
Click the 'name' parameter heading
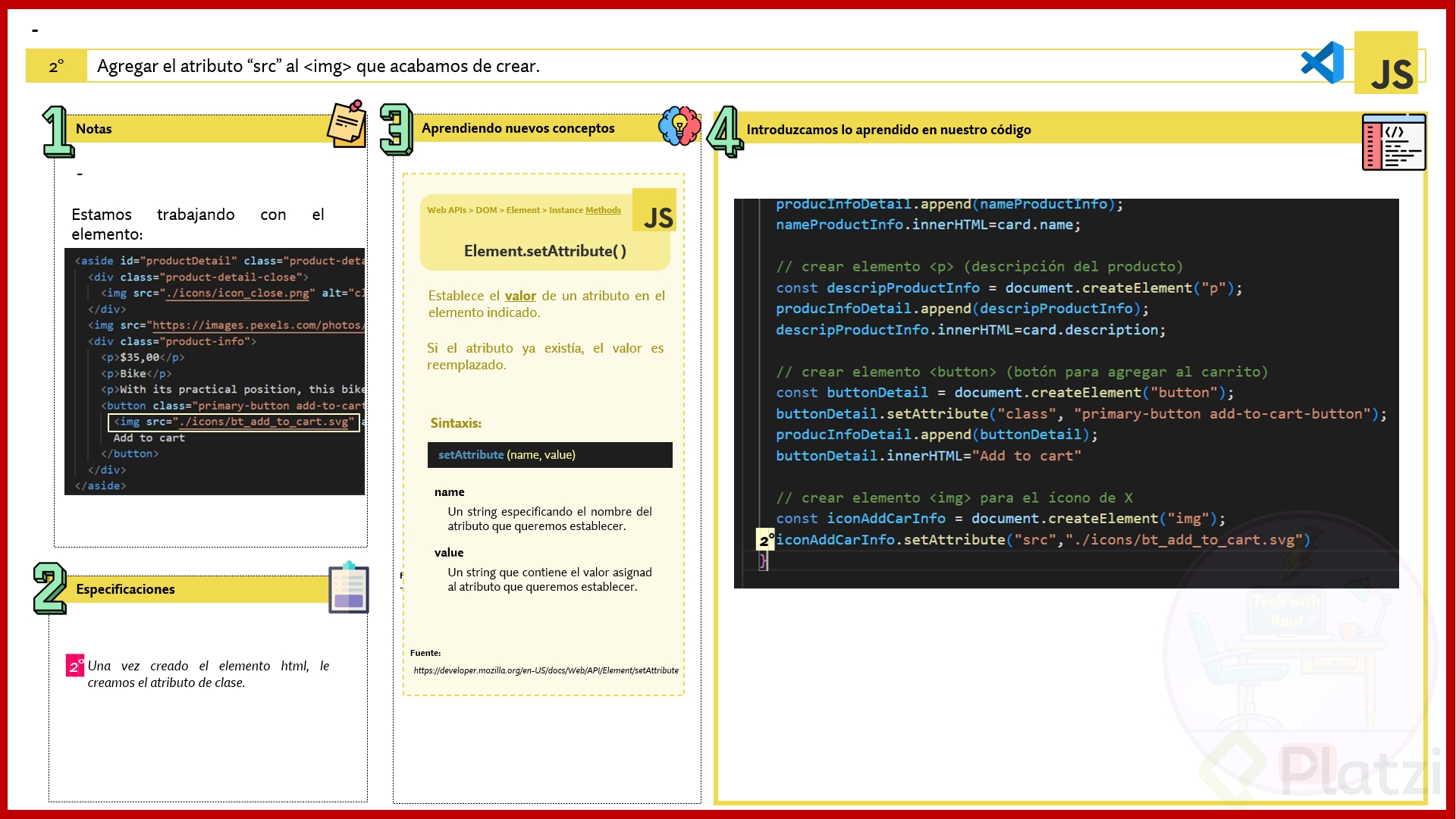point(450,492)
